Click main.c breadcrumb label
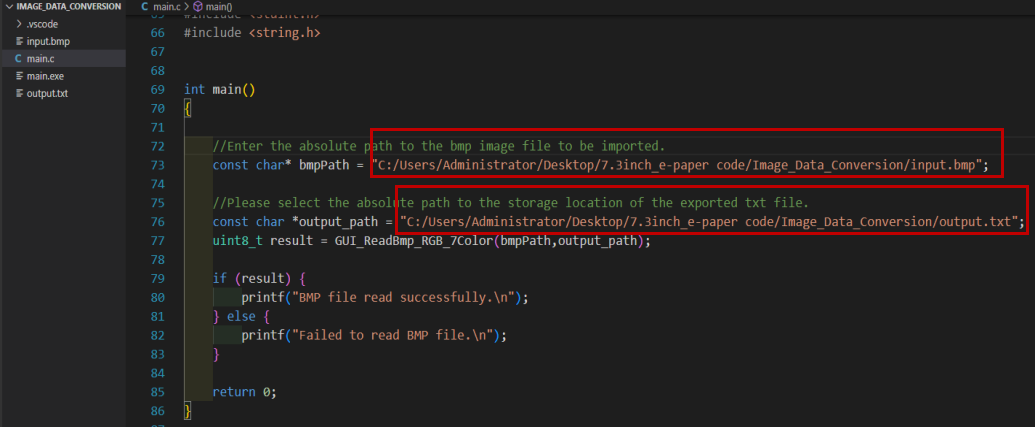The height and width of the screenshot is (427, 1035). 166,6
